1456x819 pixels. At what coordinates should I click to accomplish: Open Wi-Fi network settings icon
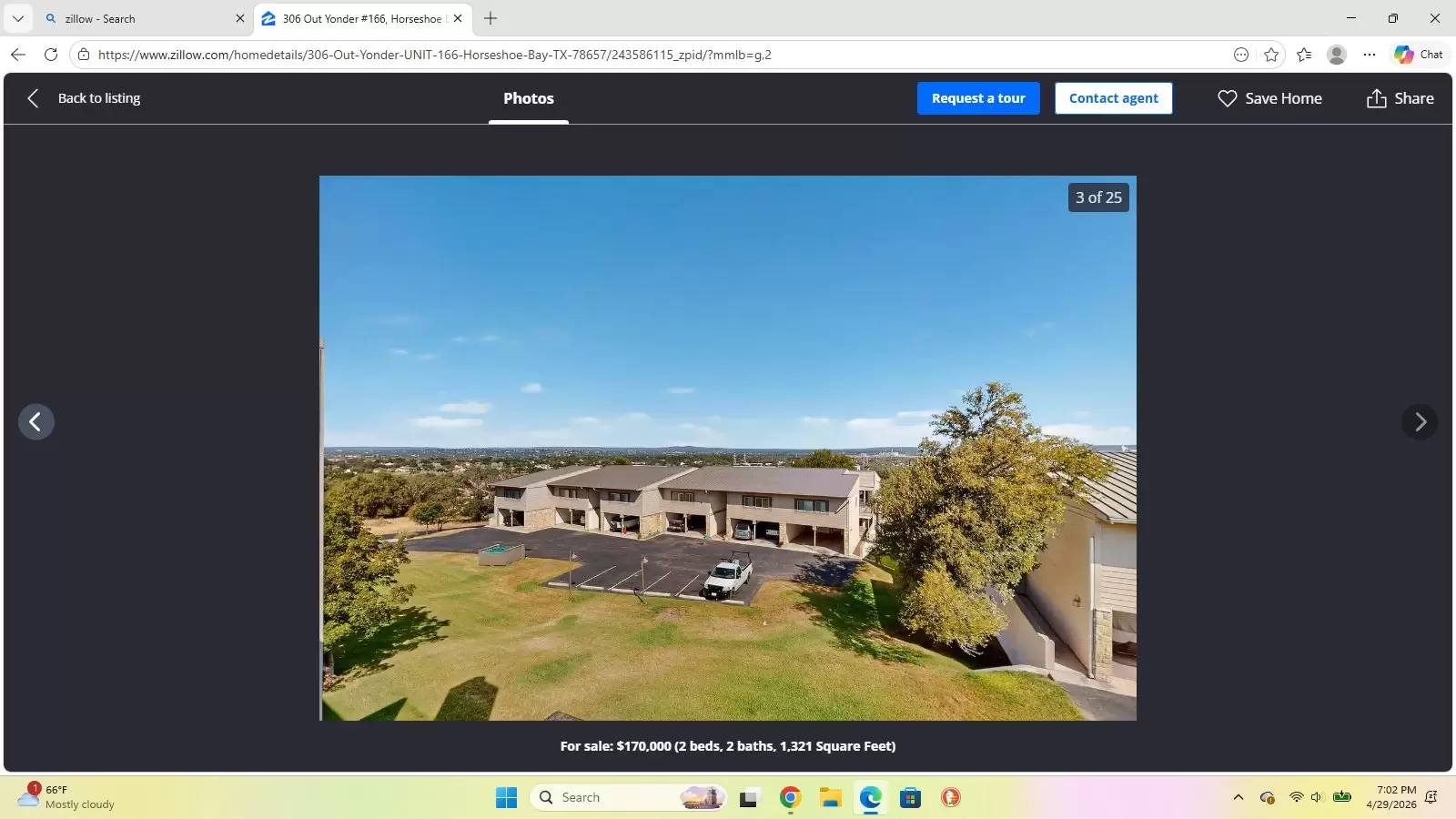tap(1296, 797)
